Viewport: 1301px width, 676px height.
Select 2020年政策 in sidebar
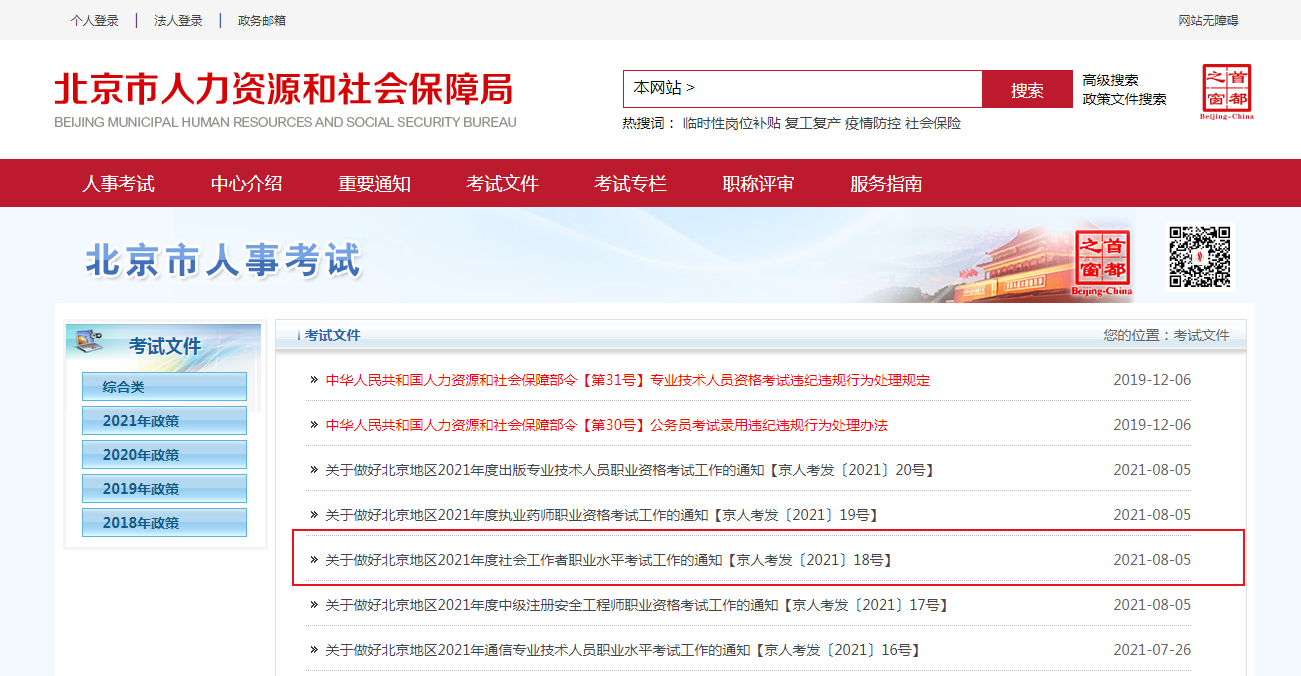pyautogui.click(x=164, y=455)
